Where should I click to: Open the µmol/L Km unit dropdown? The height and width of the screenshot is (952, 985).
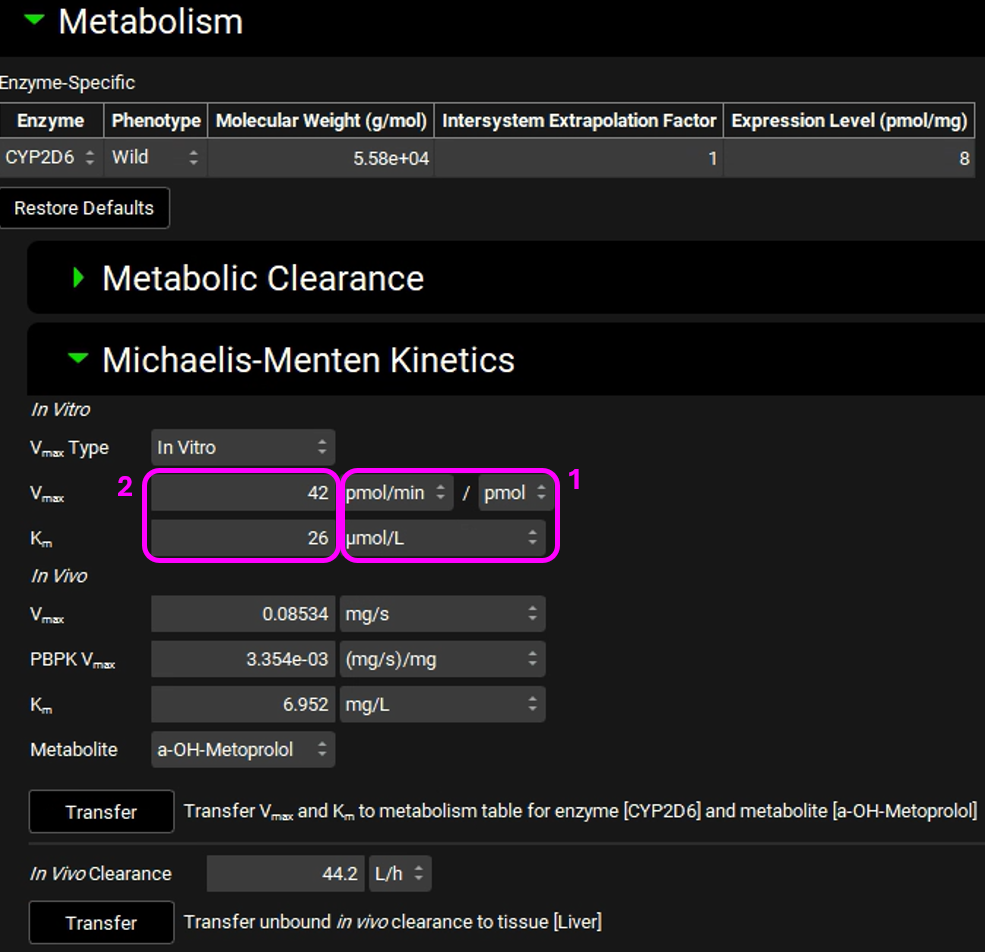[443, 538]
